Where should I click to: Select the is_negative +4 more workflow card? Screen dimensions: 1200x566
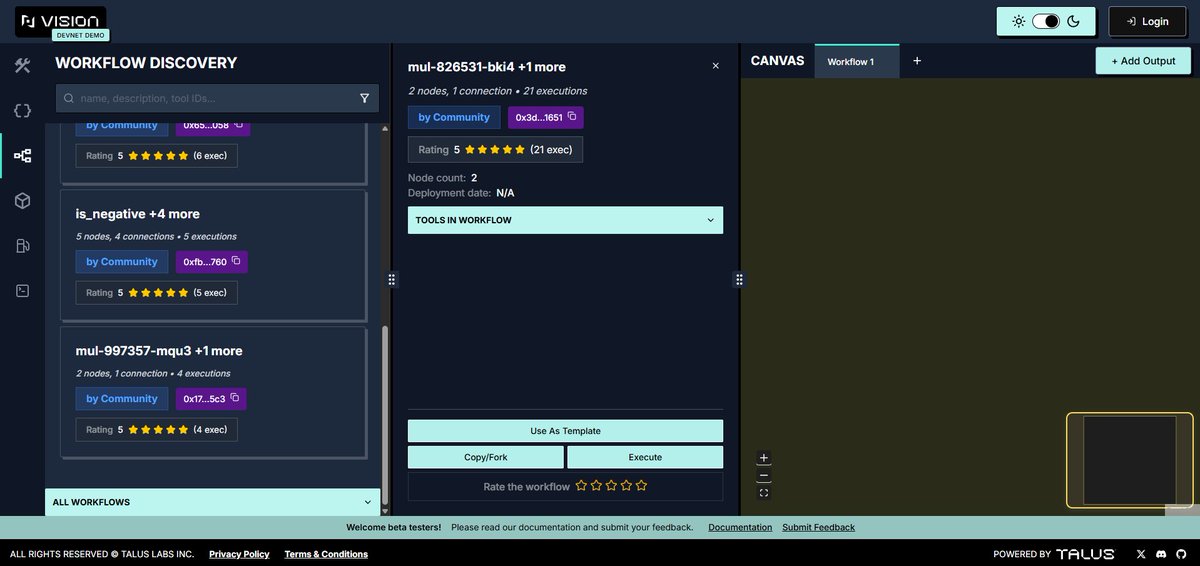click(x=213, y=255)
